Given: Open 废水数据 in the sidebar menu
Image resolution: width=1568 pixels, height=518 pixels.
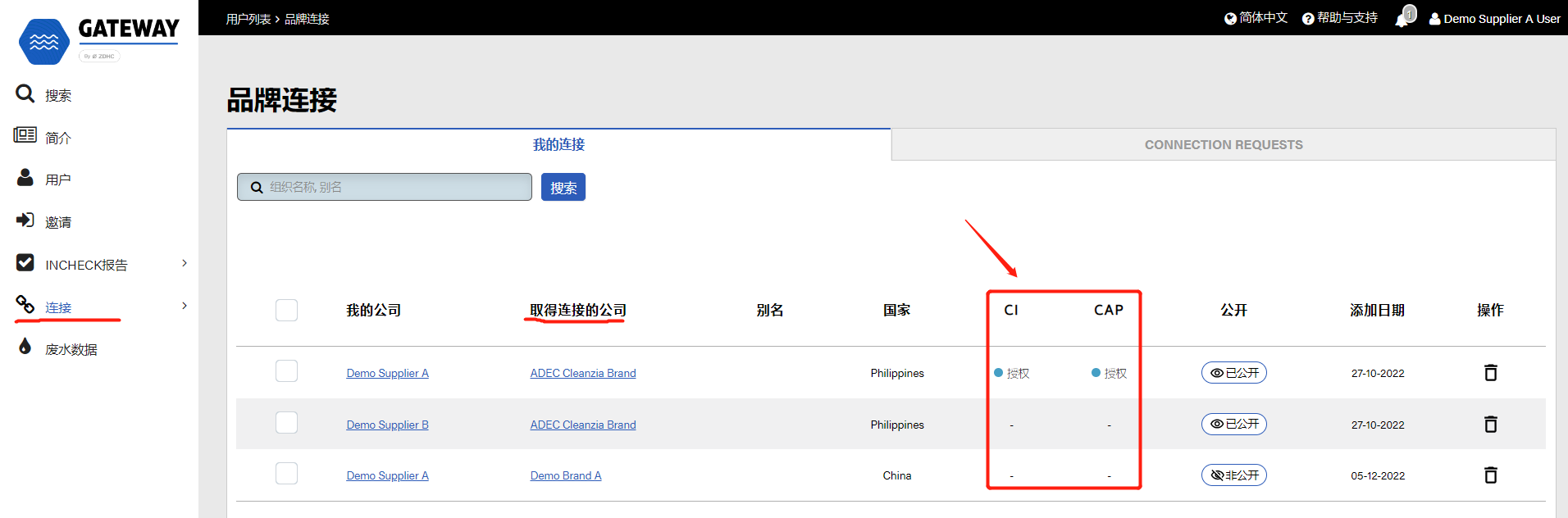Looking at the screenshot, I should [71, 350].
